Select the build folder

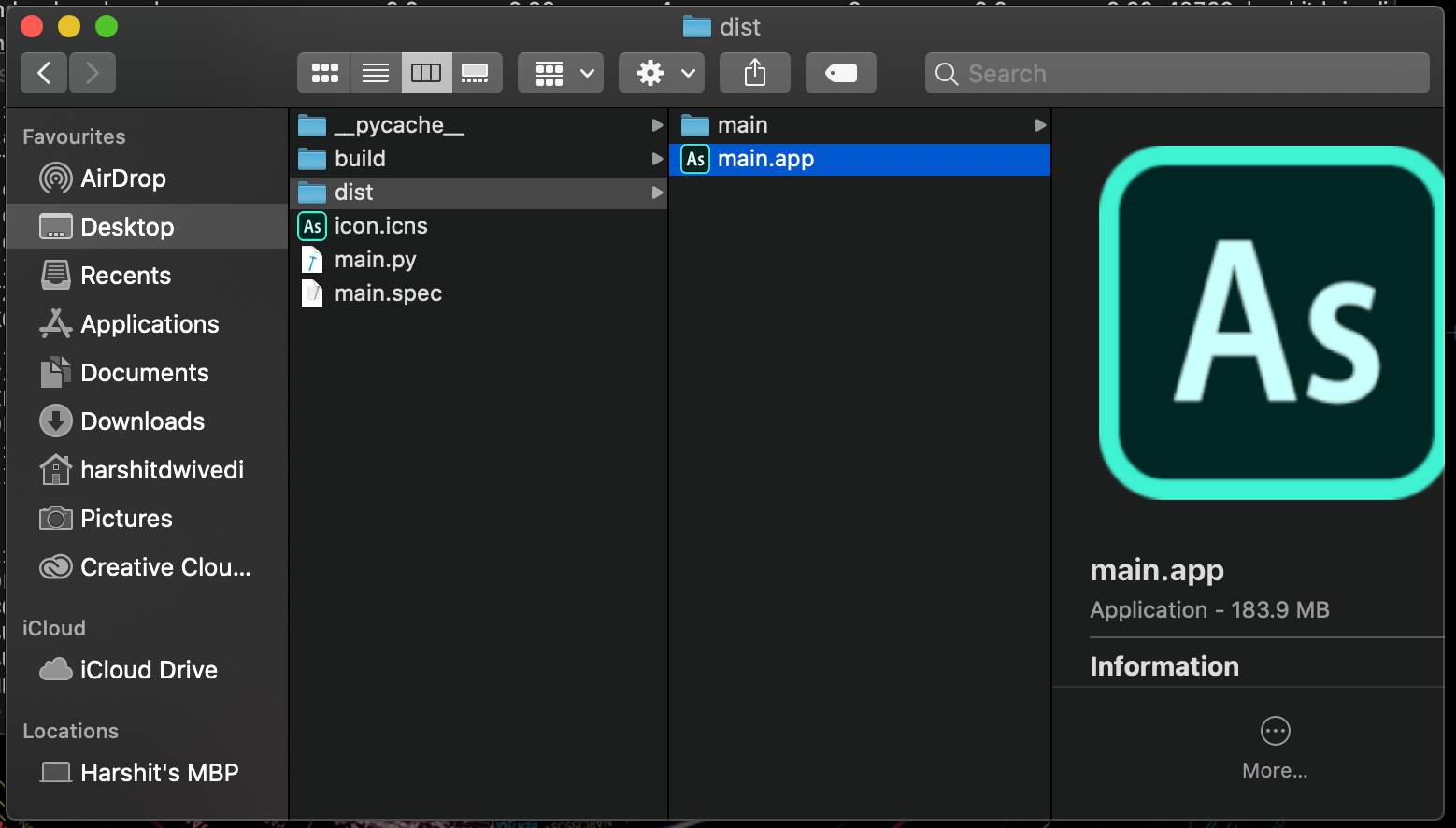pyautogui.click(x=478, y=159)
